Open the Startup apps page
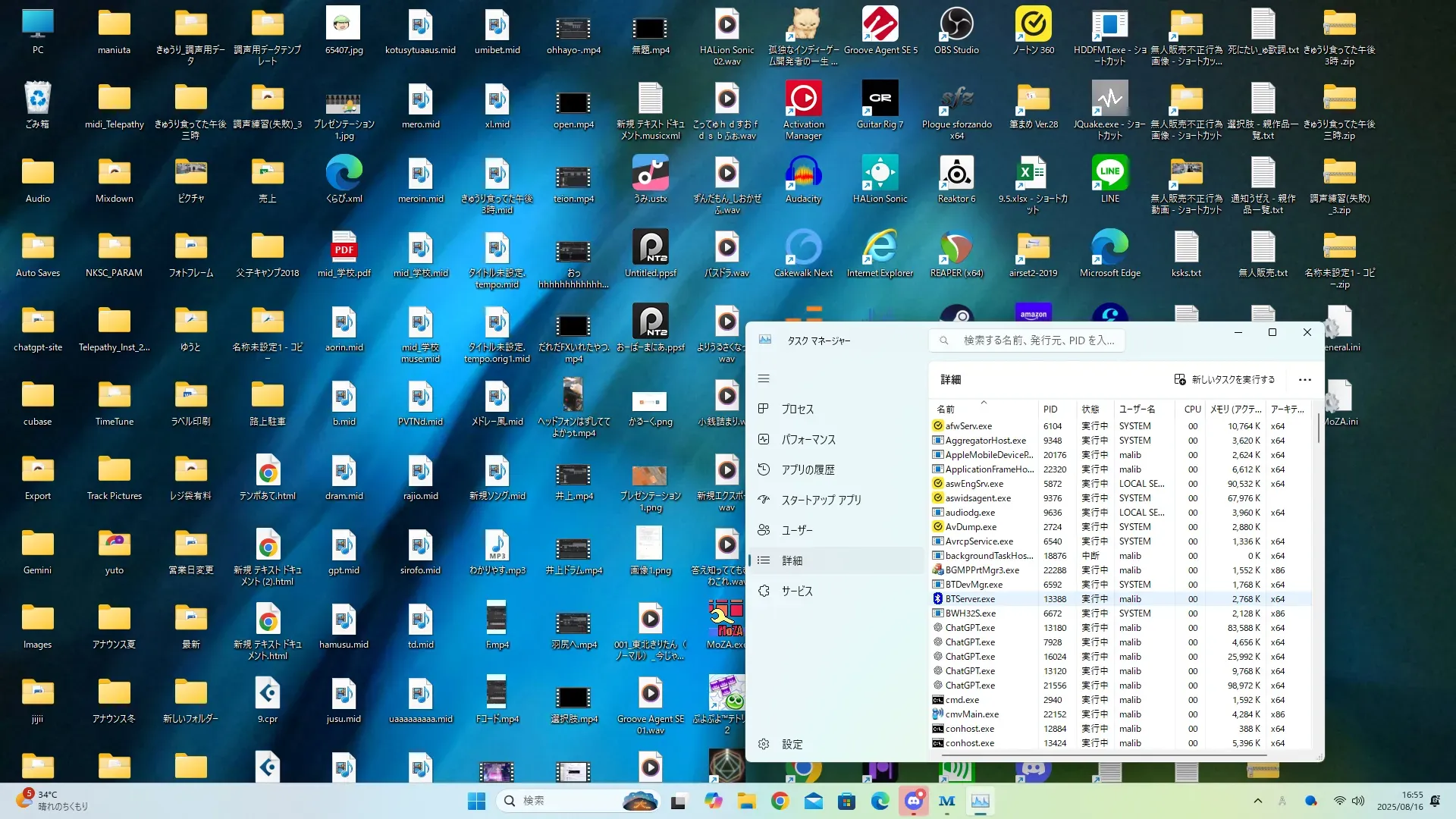The width and height of the screenshot is (1456, 819). [x=821, y=500]
